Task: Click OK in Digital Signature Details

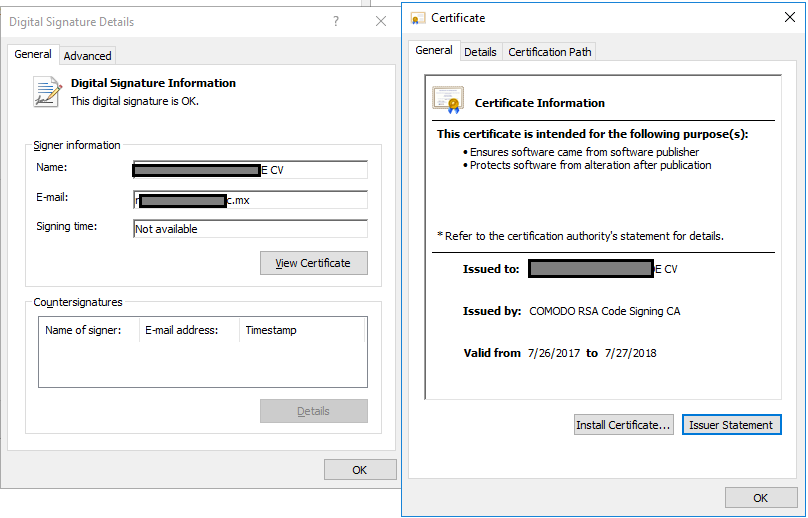Action: pyautogui.click(x=360, y=470)
